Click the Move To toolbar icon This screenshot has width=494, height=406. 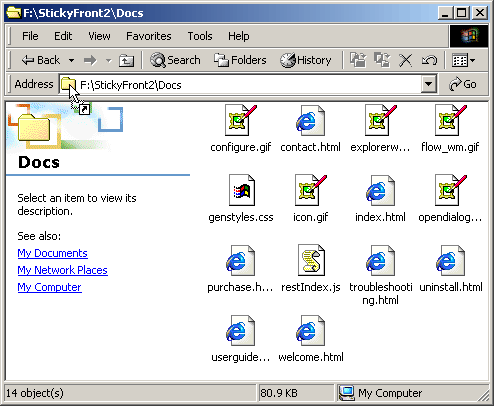click(358, 60)
